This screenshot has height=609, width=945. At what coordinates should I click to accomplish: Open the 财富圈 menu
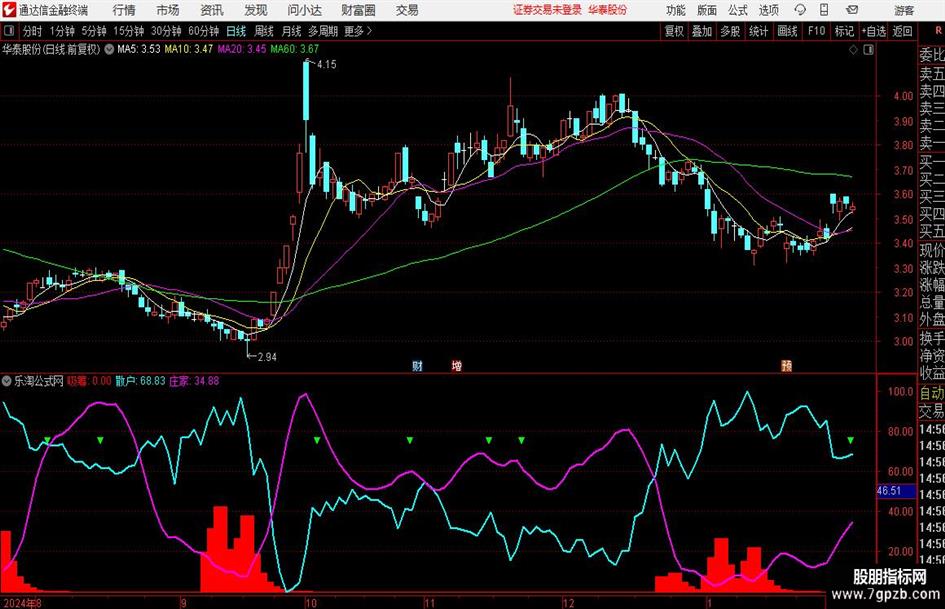(358, 10)
